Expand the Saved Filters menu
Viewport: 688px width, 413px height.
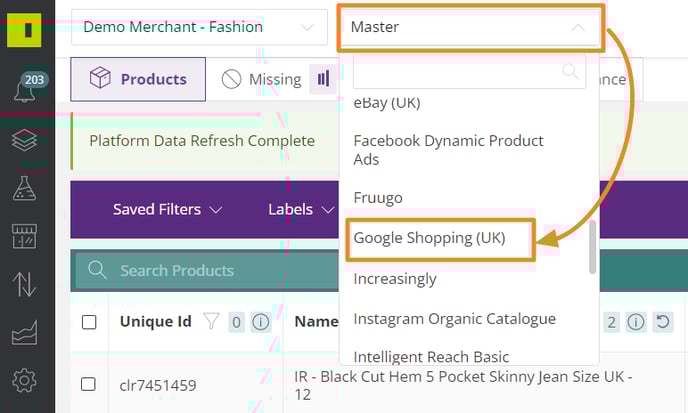(x=167, y=209)
